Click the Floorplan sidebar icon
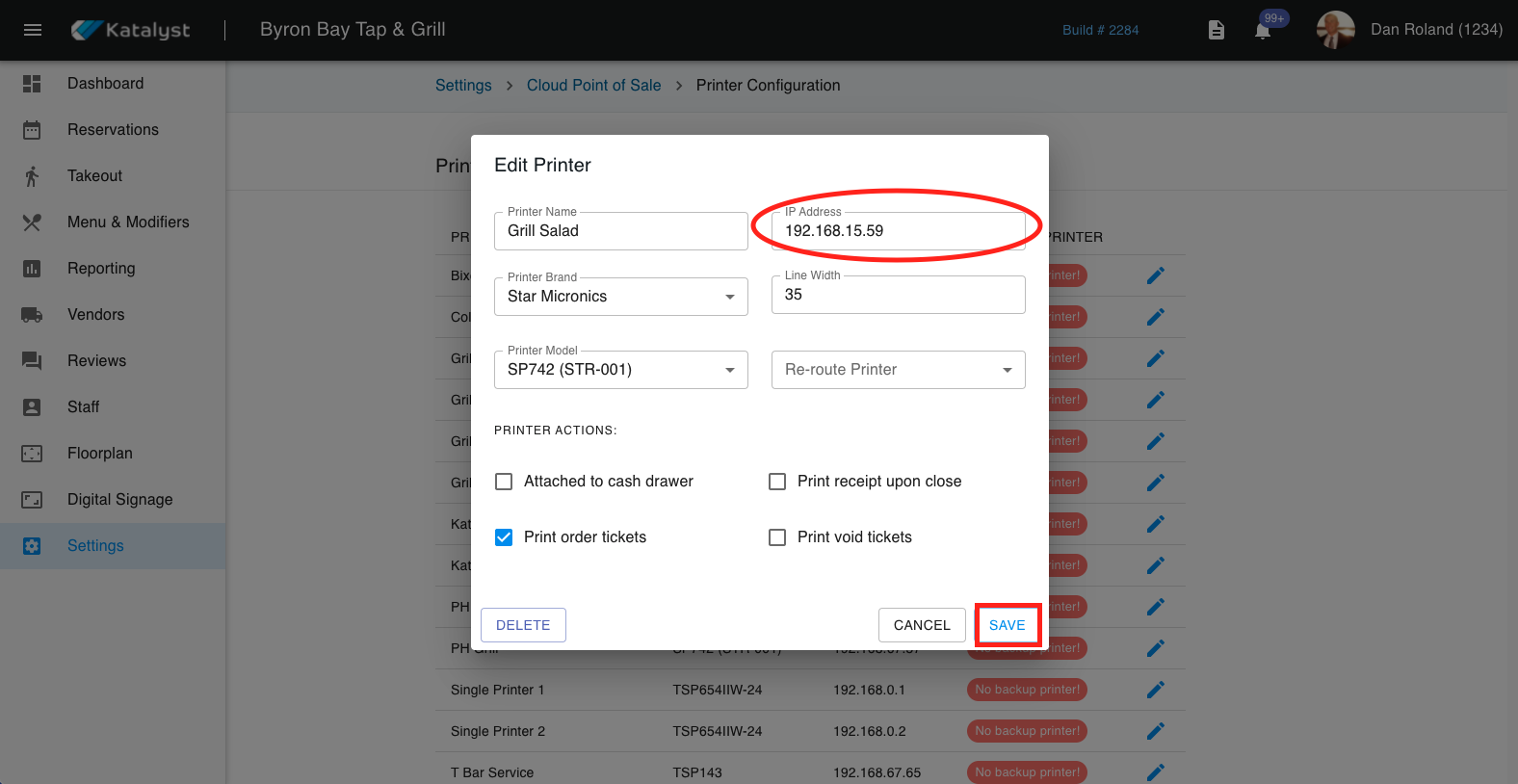This screenshot has height=784, width=1518. (x=32, y=454)
